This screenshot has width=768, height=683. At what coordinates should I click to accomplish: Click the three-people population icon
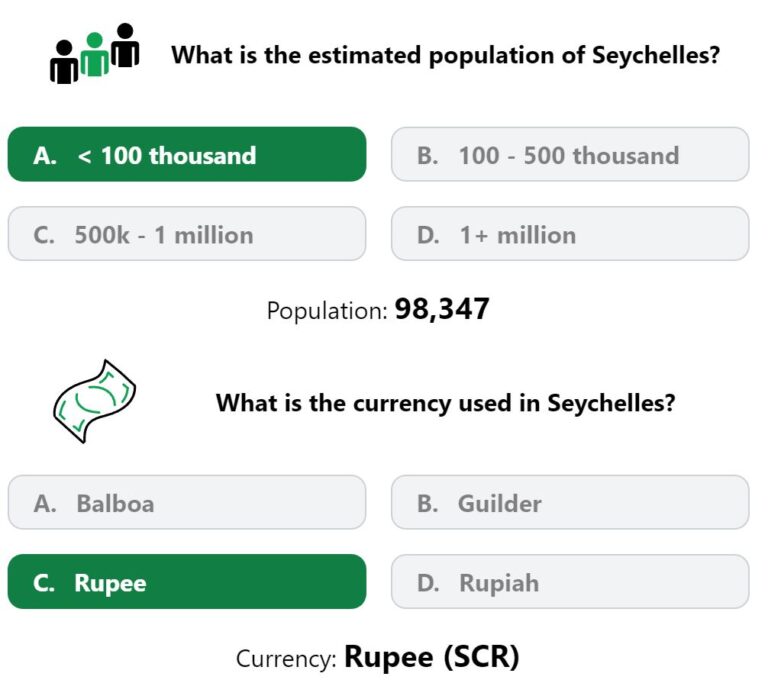point(95,53)
